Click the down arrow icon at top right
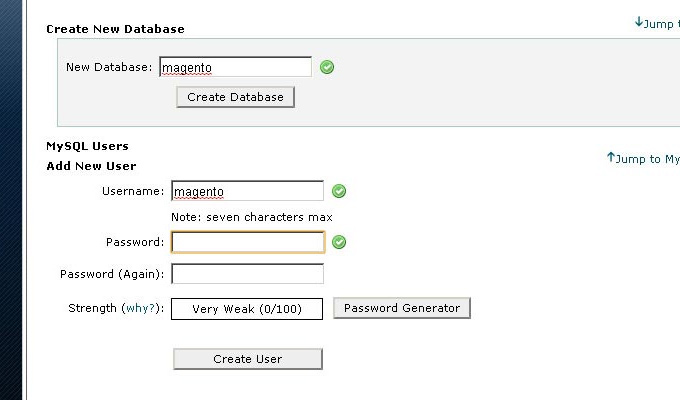680x400 pixels. (x=639, y=22)
